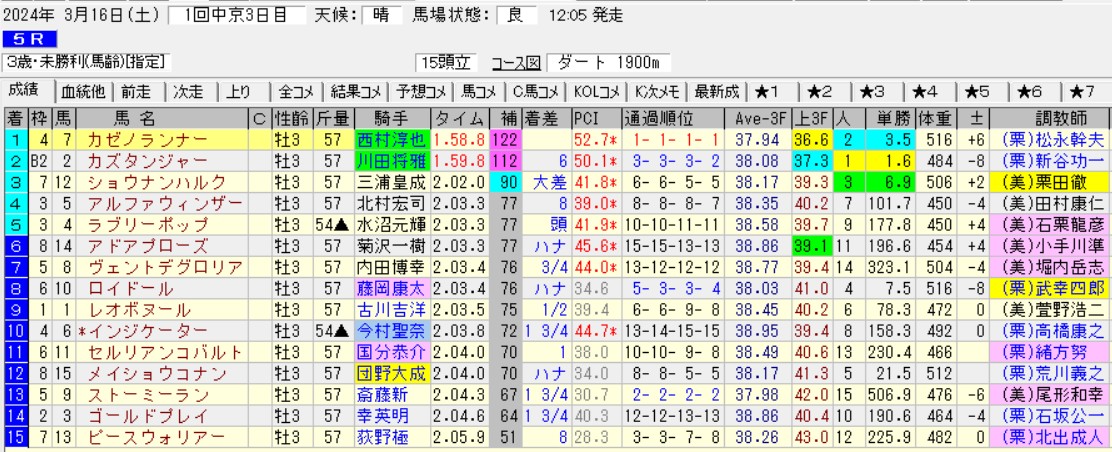Open the コース図 course map link
The height and width of the screenshot is (452, 1112).
pyautogui.click(x=517, y=62)
